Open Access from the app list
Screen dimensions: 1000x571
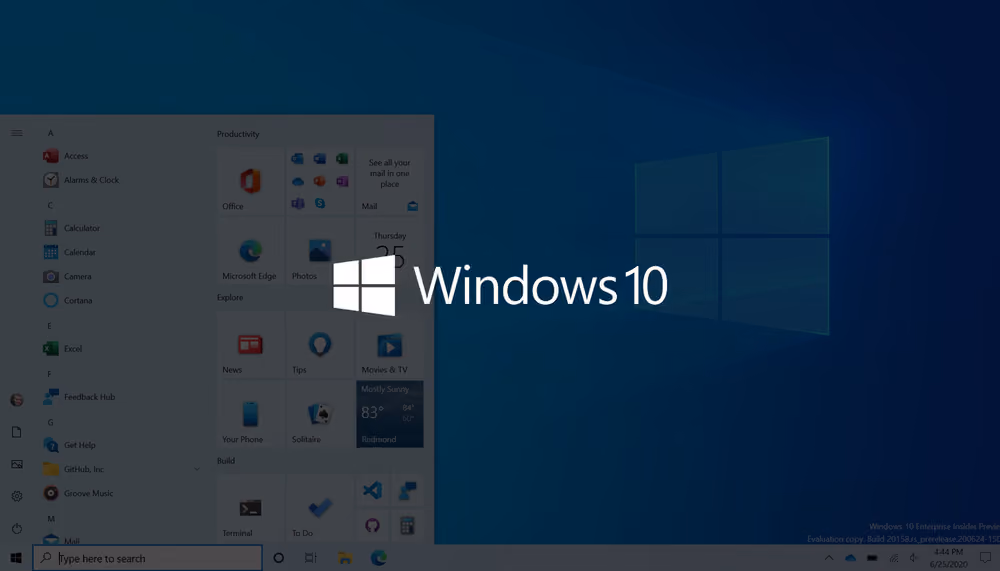coord(121,156)
